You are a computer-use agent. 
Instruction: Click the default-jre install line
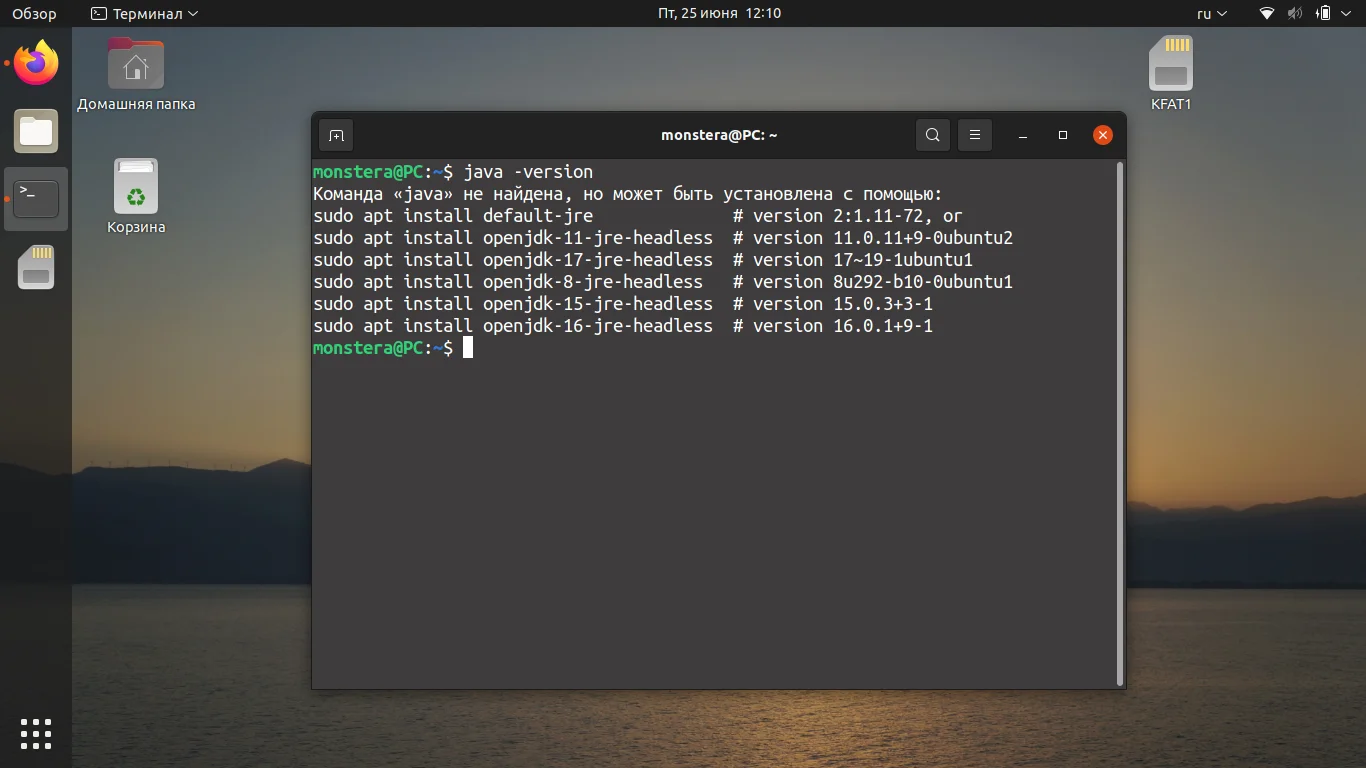point(638,216)
